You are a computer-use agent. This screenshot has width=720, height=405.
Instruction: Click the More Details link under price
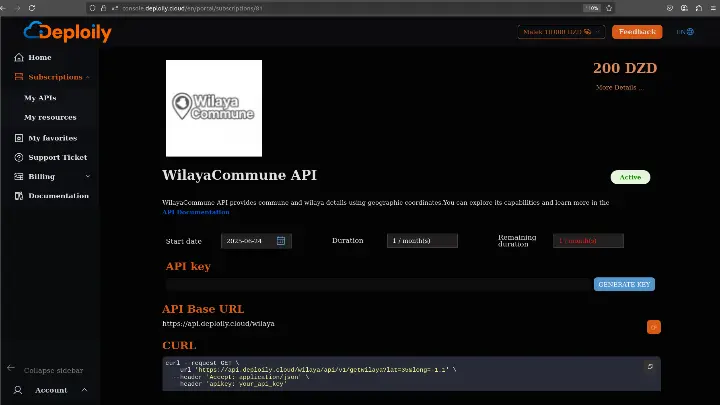point(618,88)
